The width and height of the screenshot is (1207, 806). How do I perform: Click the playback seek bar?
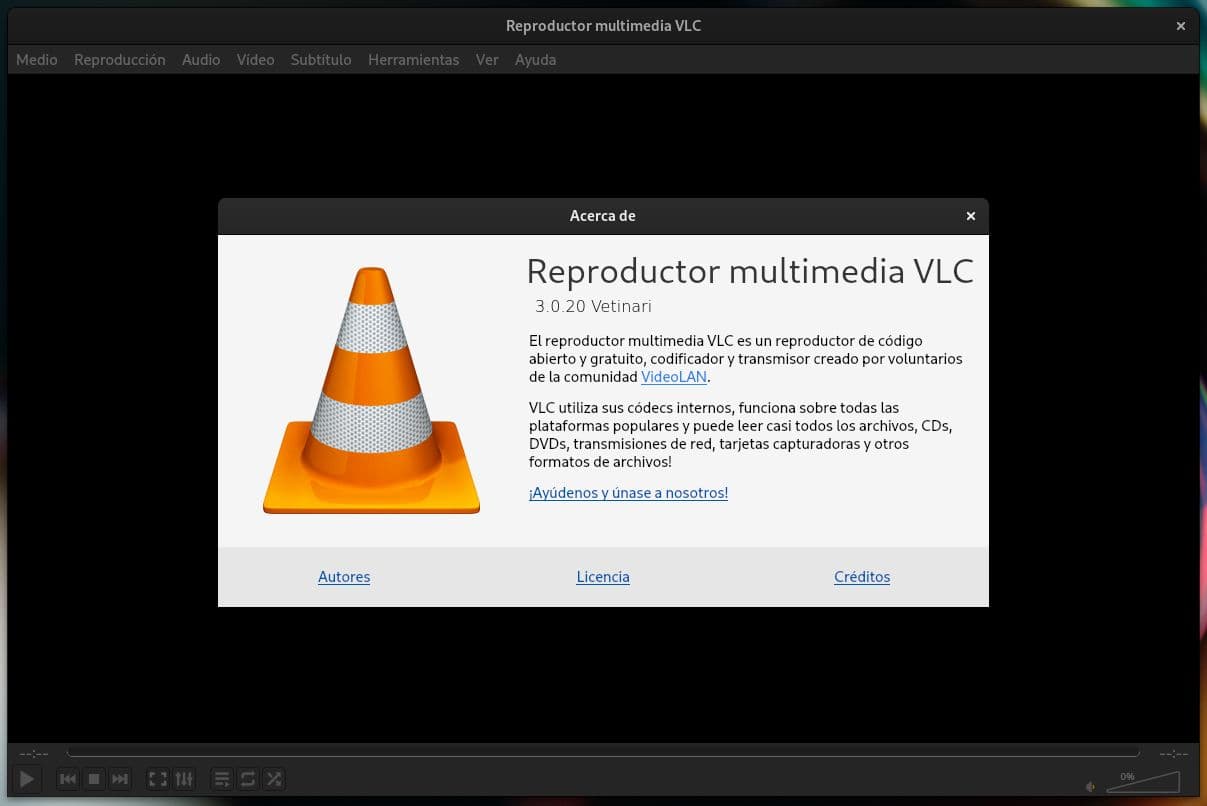click(603, 753)
